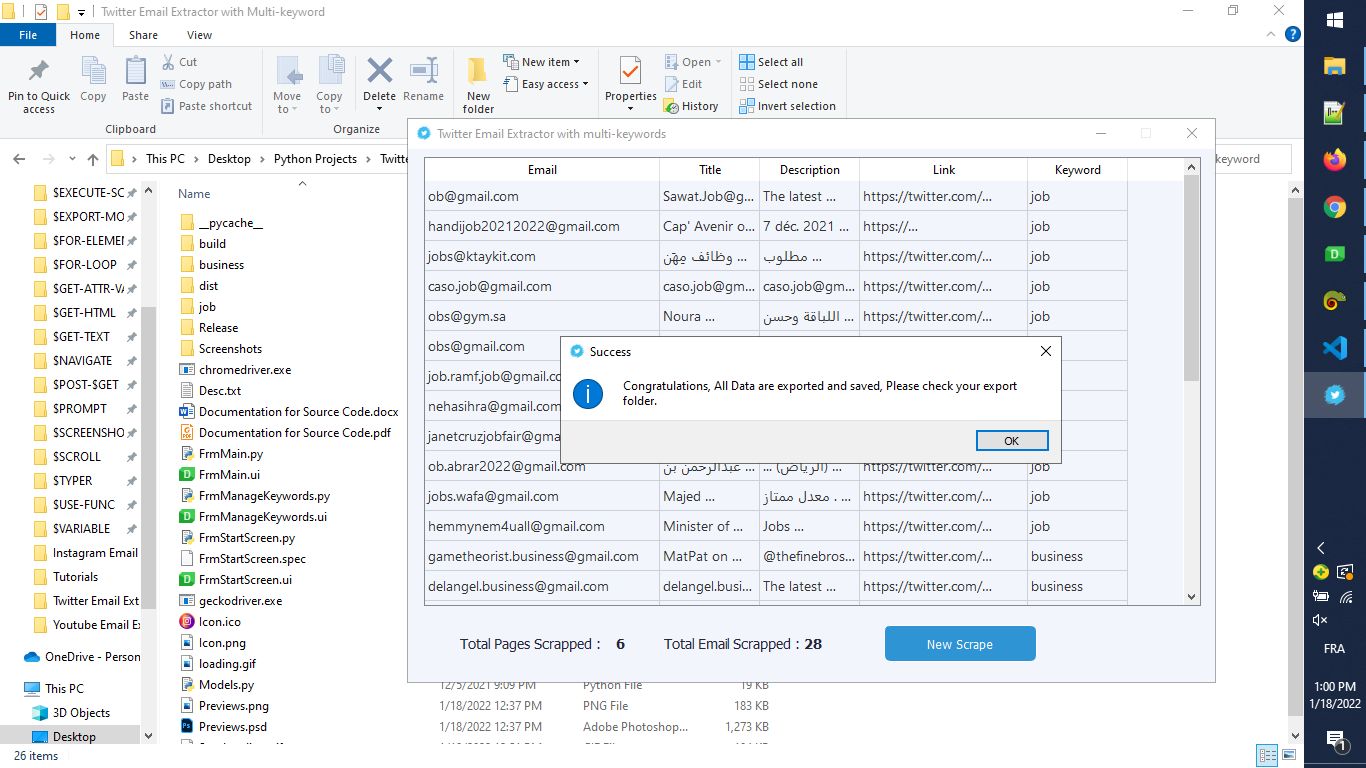Select FrmMain.py in file list
The width and height of the screenshot is (1366, 768).
(x=230, y=454)
